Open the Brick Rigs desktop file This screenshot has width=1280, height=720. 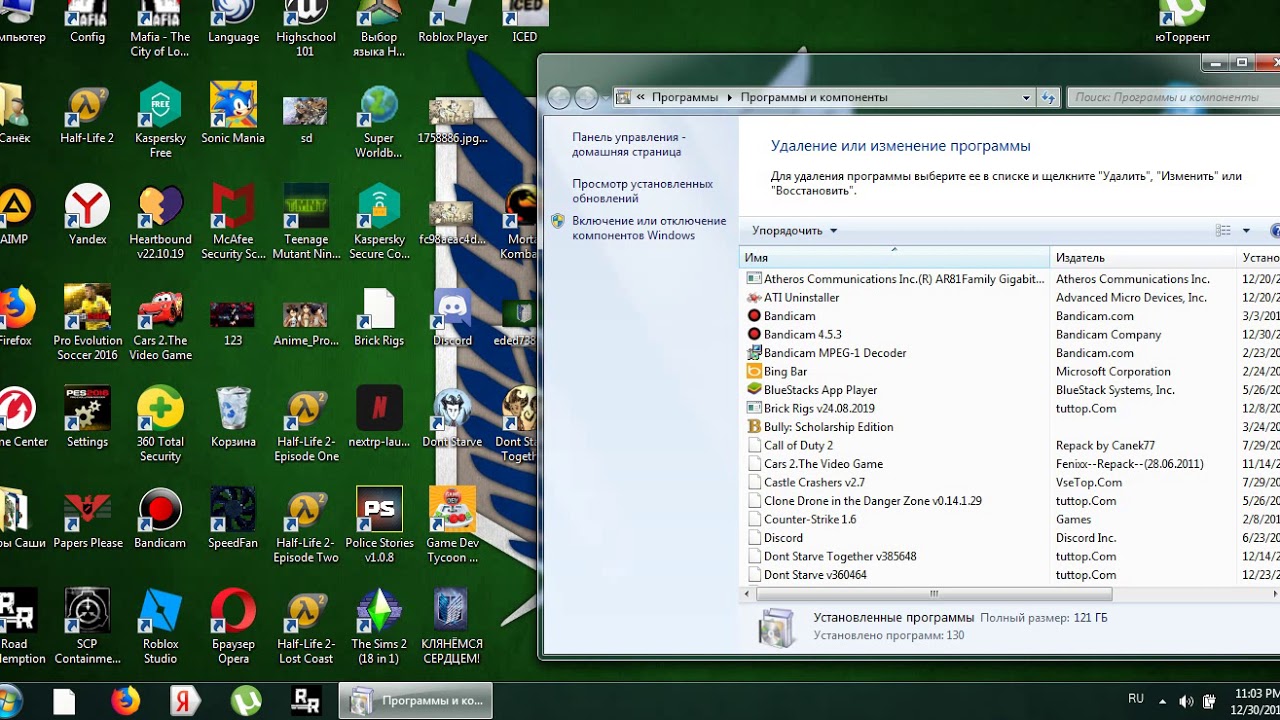click(379, 317)
